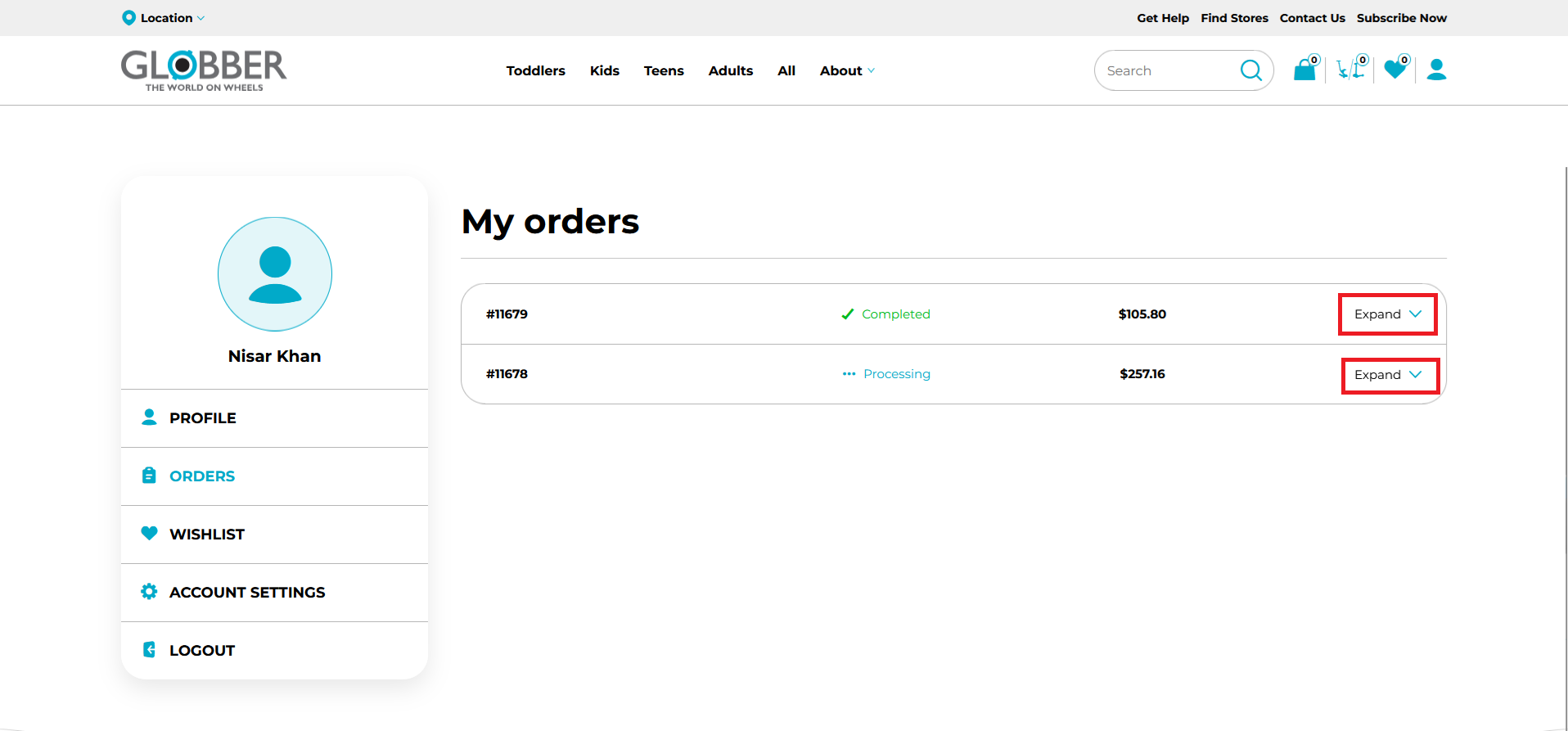Select ORDERS in account sidebar
This screenshot has width=1568, height=731.
coord(274,476)
